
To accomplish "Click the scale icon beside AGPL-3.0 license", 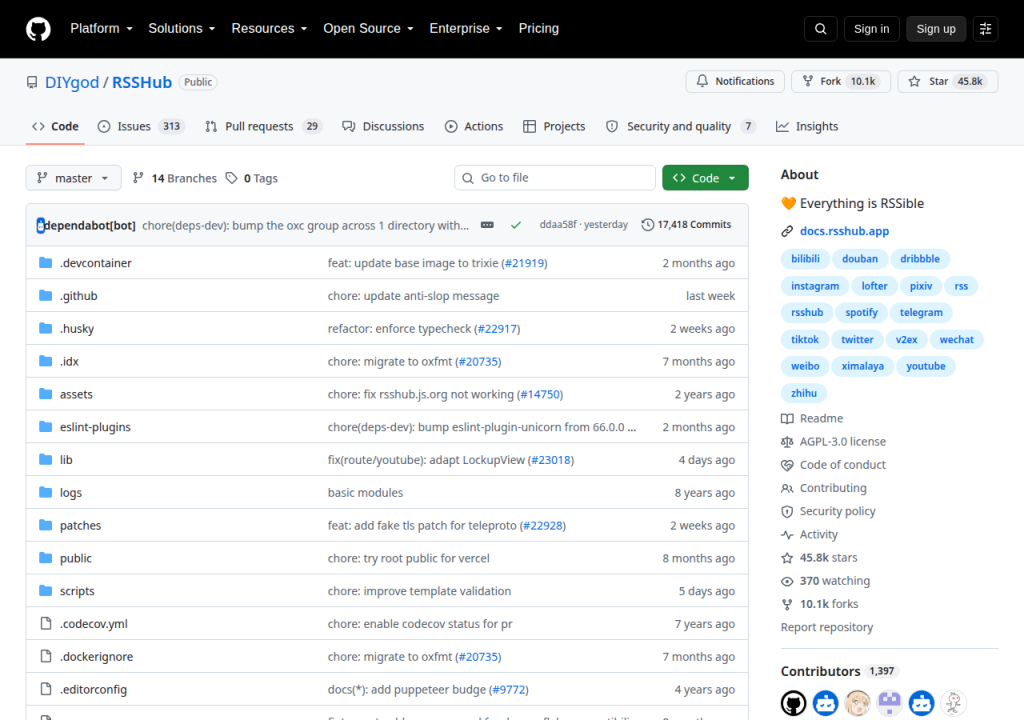I will point(787,442).
